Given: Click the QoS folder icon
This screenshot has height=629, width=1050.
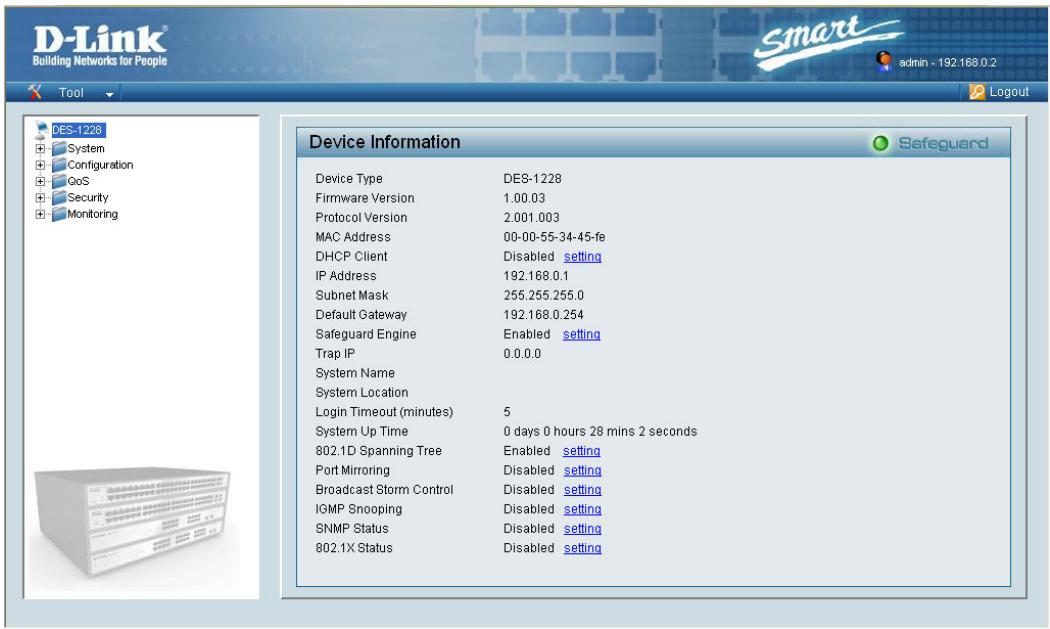Looking at the screenshot, I should click(59, 181).
